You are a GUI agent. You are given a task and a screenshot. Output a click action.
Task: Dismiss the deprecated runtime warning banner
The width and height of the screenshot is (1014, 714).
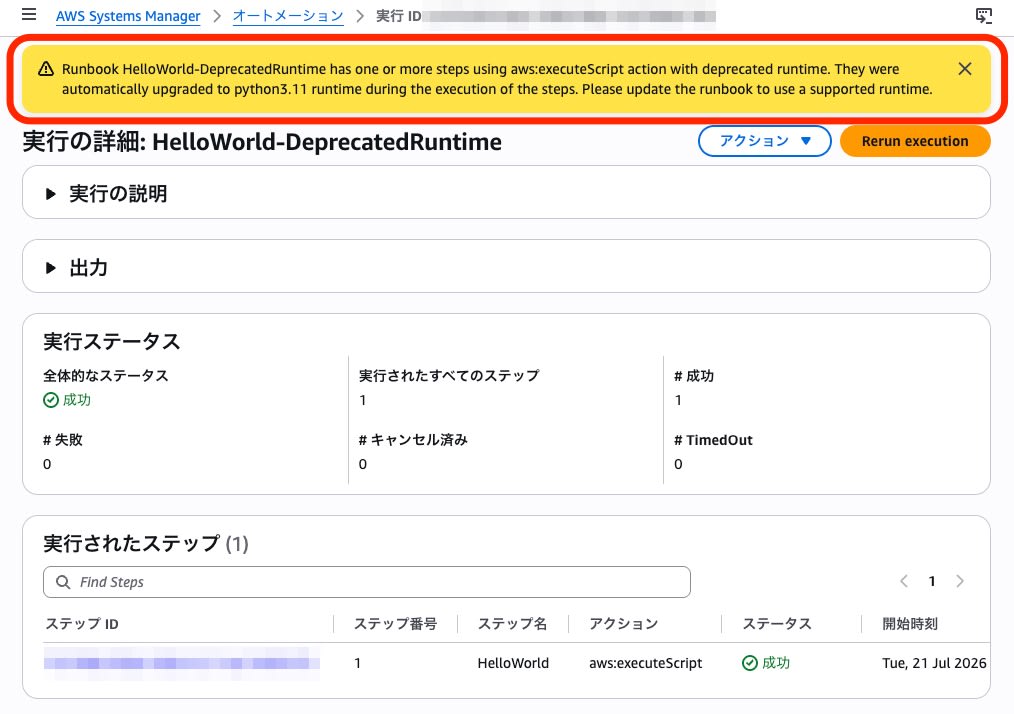pos(964,69)
